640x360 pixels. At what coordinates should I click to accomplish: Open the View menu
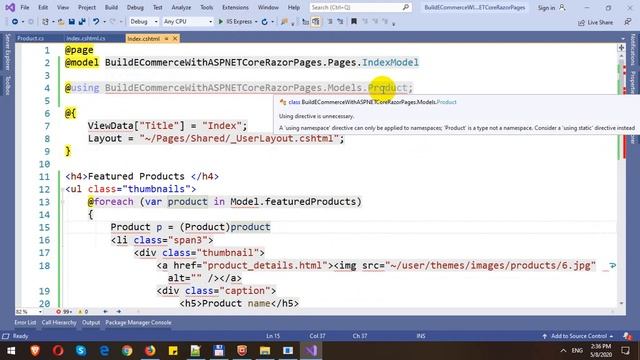[x=63, y=7]
